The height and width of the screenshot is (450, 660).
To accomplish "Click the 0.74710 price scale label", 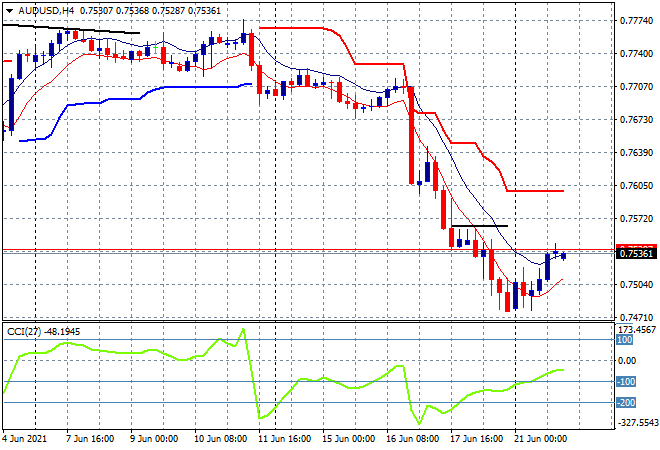I will pos(636,317).
